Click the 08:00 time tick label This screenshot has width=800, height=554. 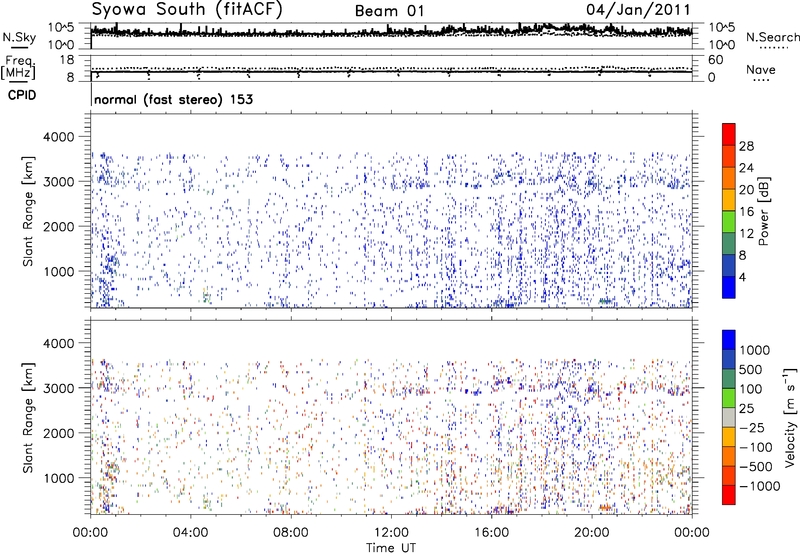(291, 533)
